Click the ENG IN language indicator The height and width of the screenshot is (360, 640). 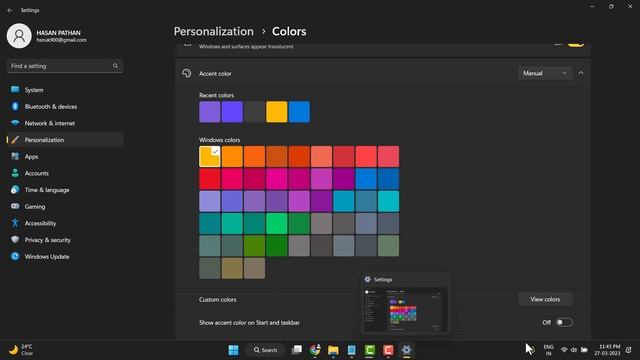click(x=549, y=350)
